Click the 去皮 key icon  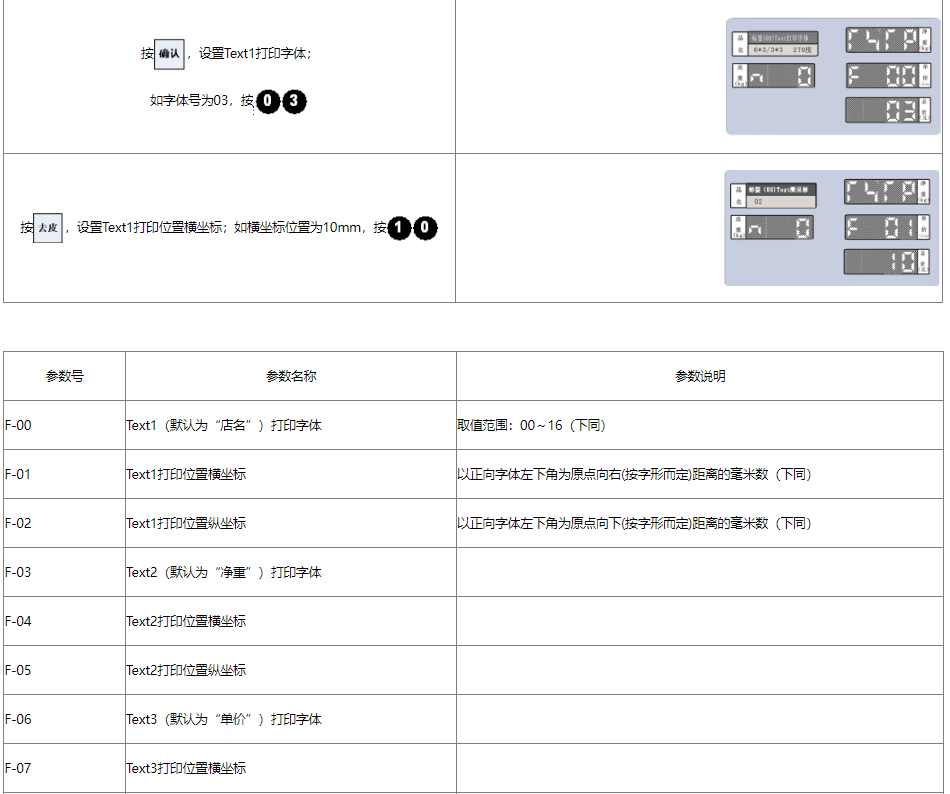pyautogui.click(x=48, y=228)
